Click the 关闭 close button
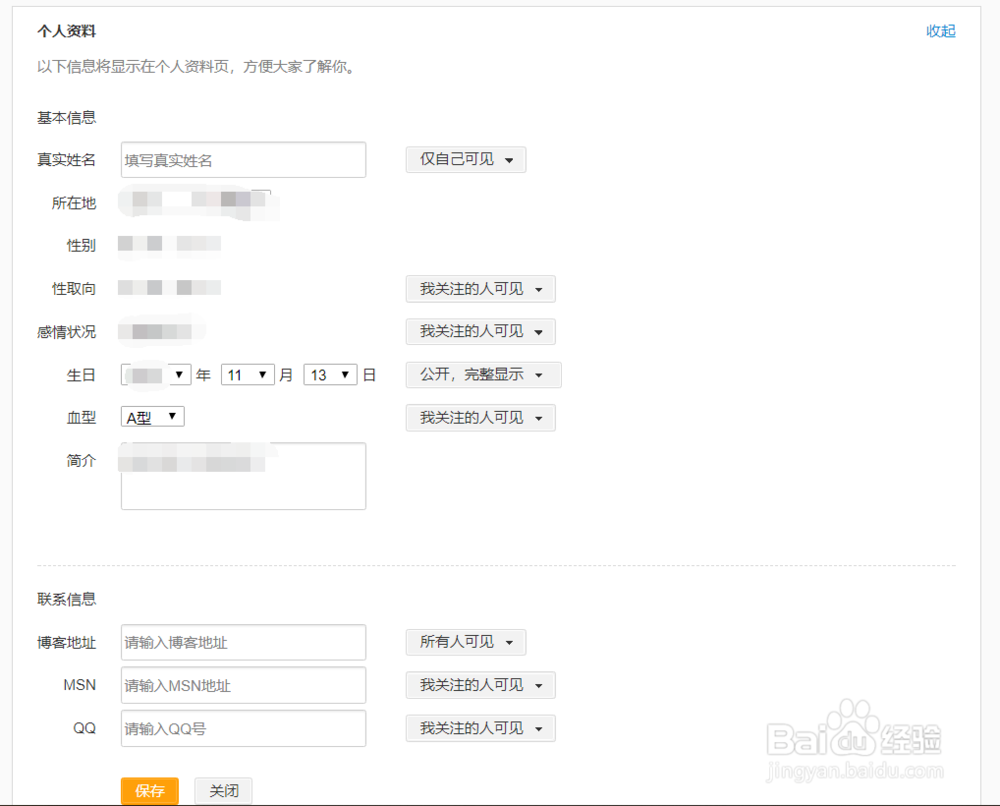 click(x=223, y=790)
